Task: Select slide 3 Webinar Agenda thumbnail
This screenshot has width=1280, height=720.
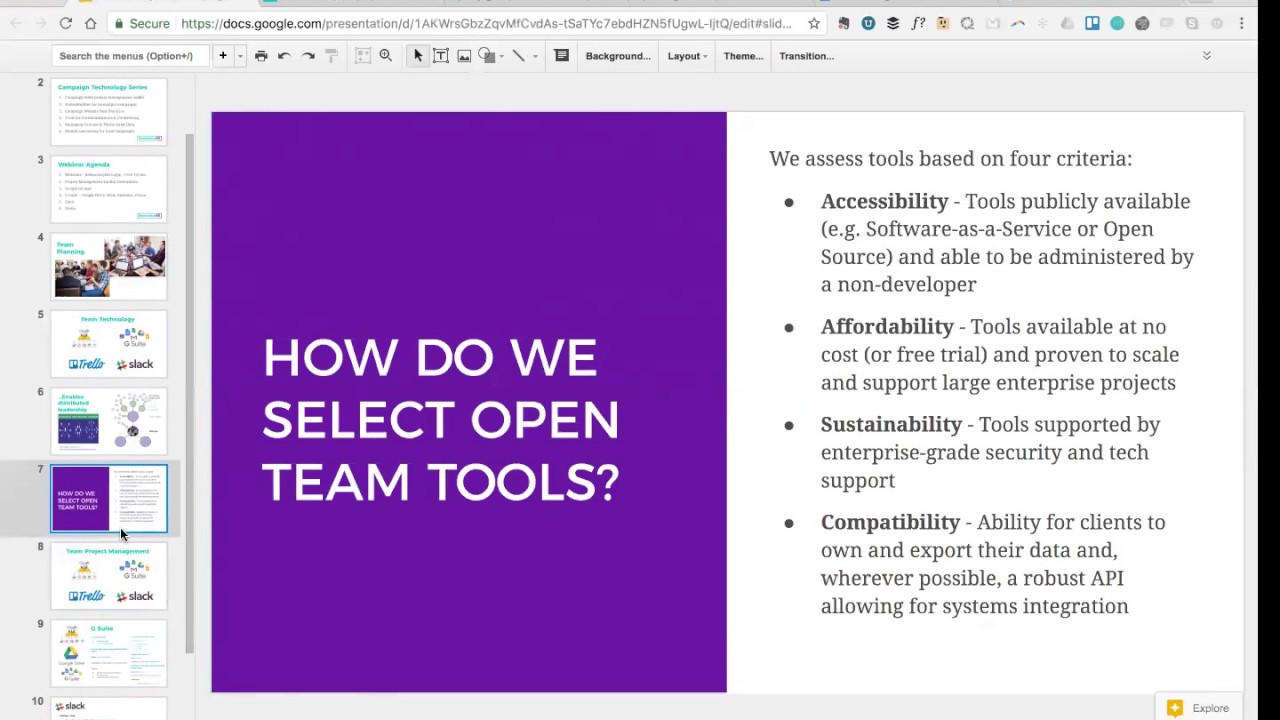Action: pos(109,189)
